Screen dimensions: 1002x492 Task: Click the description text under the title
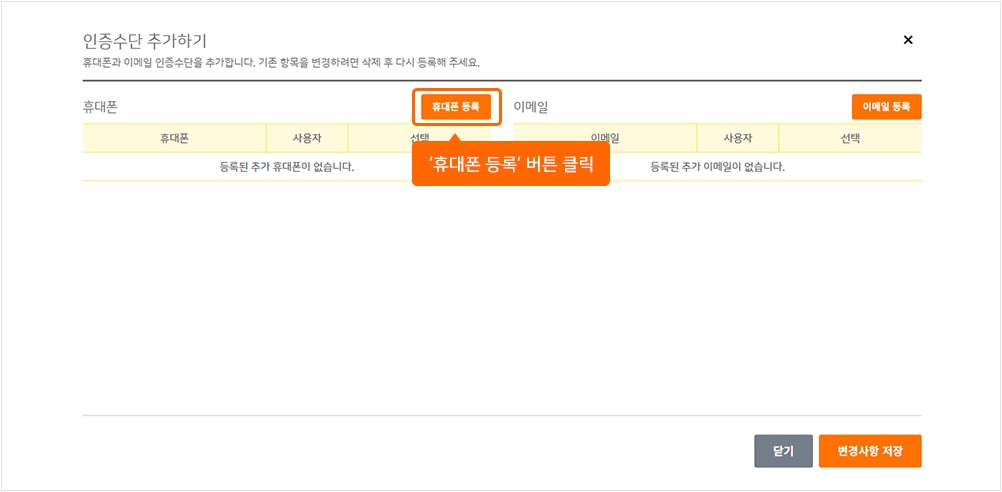click(281, 63)
